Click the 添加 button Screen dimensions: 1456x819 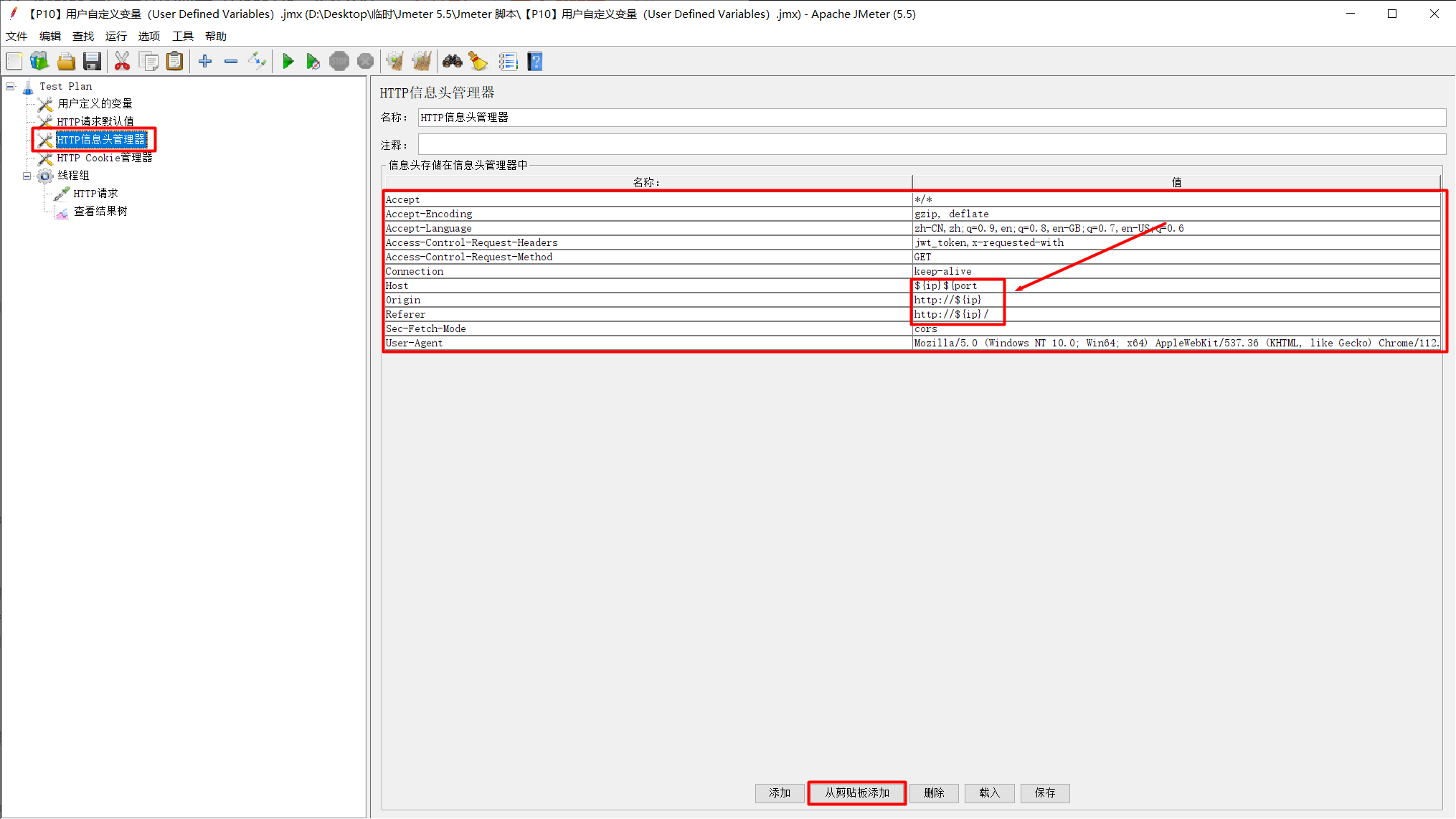tap(780, 793)
